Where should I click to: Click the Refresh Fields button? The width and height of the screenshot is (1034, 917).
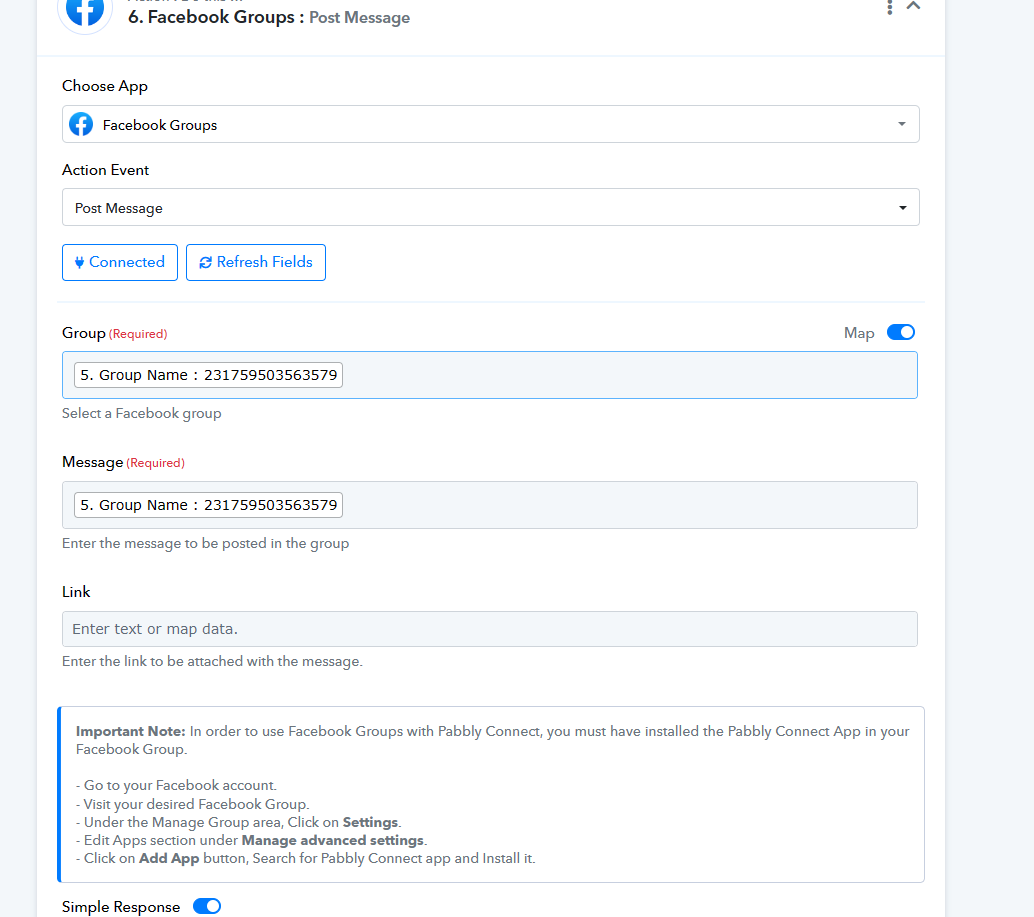coord(256,262)
